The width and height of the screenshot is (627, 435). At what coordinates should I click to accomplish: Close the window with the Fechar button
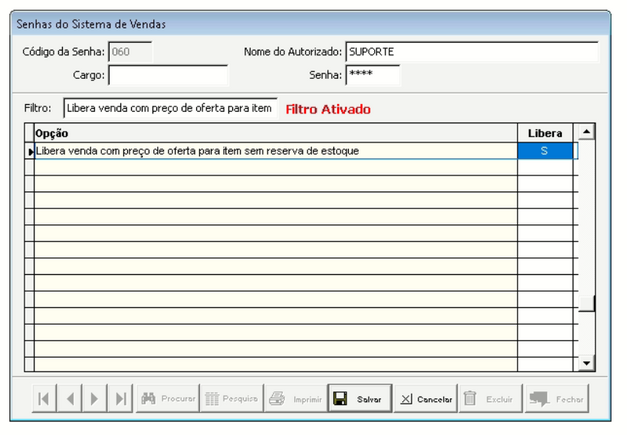pos(557,399)
